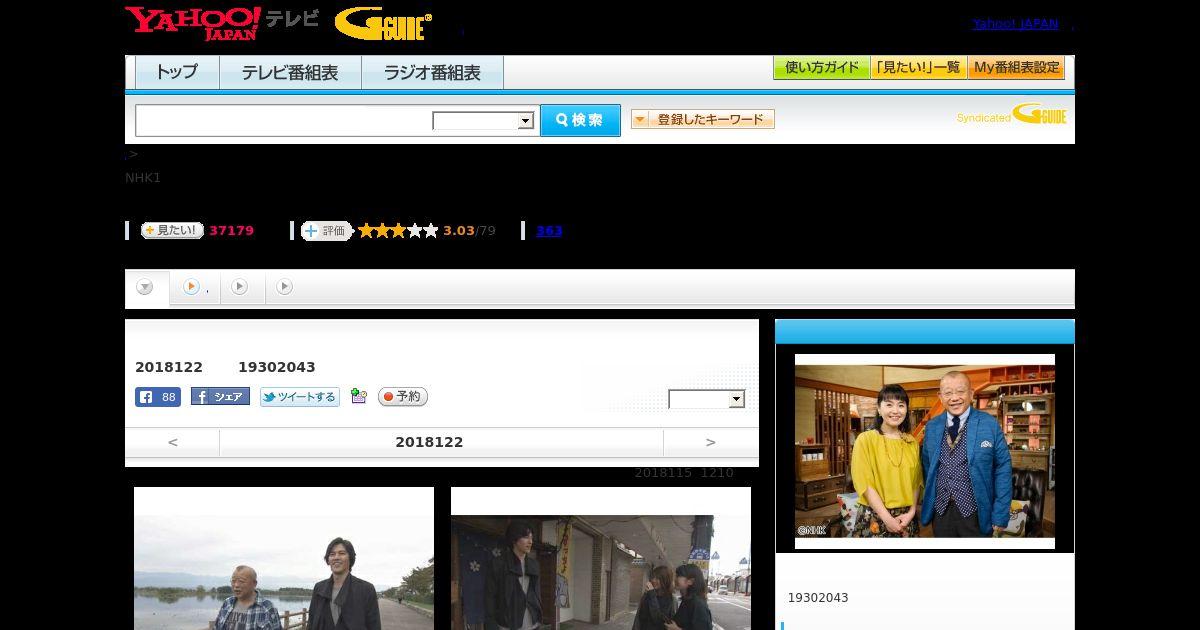Click the Syndicated G-GUIDE logo
The width and height of the screenshot is (1200, 630).
pyautogui.click(x=1011, y=115)
